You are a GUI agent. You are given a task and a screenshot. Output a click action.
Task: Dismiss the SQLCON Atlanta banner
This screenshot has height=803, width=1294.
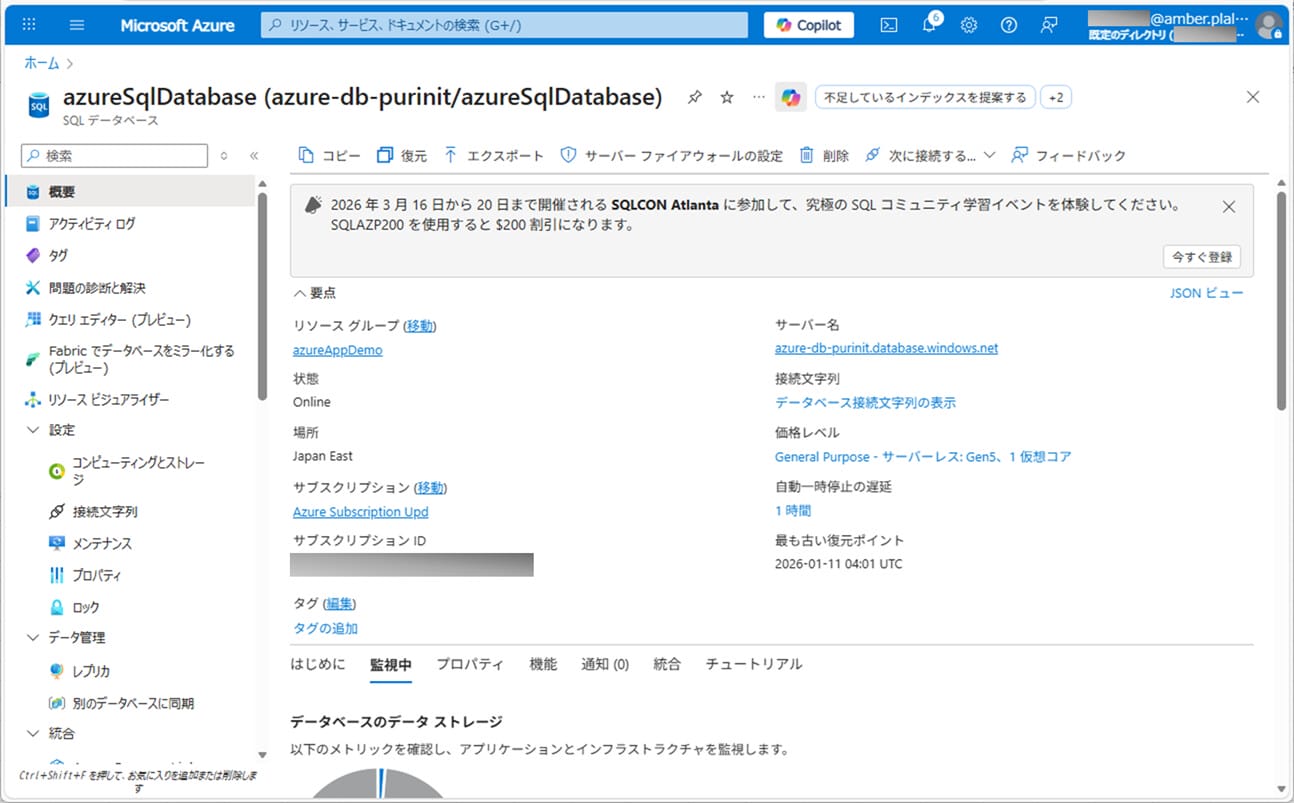1229,207
